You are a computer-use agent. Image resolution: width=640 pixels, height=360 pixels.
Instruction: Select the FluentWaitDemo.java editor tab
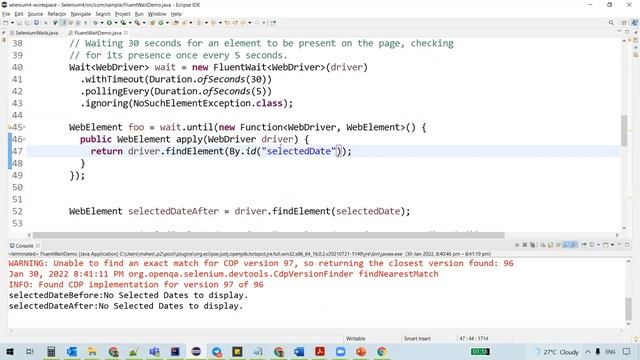pyautogui.click(x=98, y=33)
